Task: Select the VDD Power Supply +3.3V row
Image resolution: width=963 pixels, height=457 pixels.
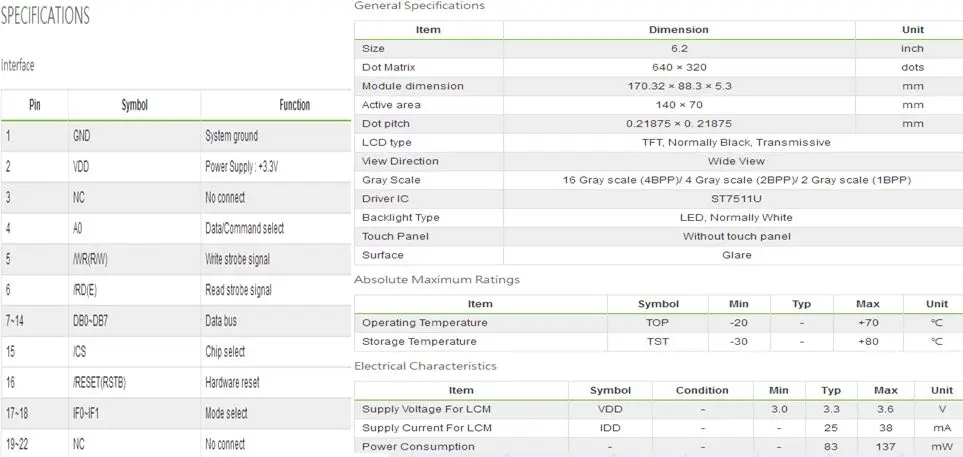Action: click(176, 166)
